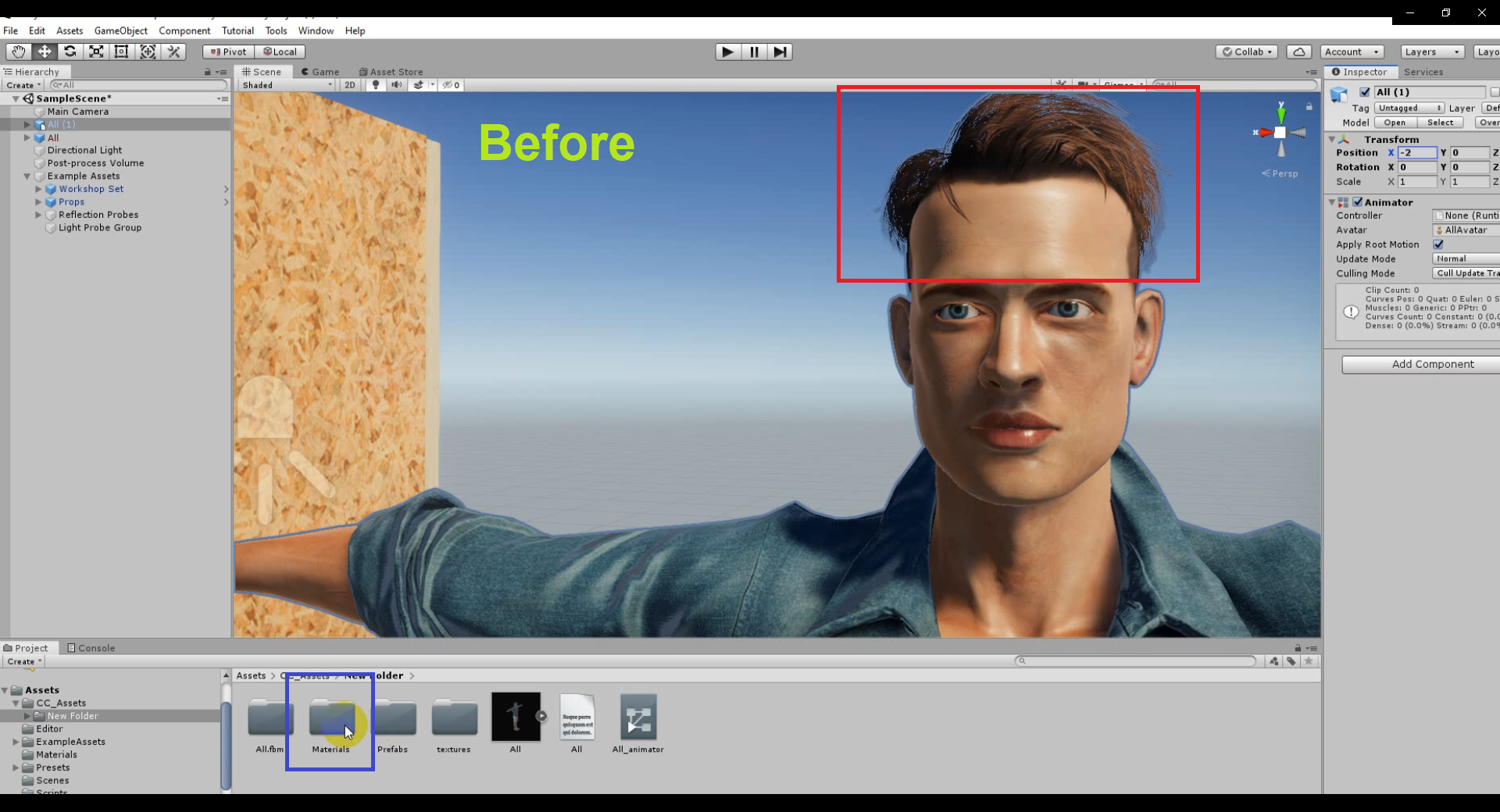Screen dimensions: 1500x812
Task: Open the Untagged tag dropdown
Action: (x=1409, y=108)
